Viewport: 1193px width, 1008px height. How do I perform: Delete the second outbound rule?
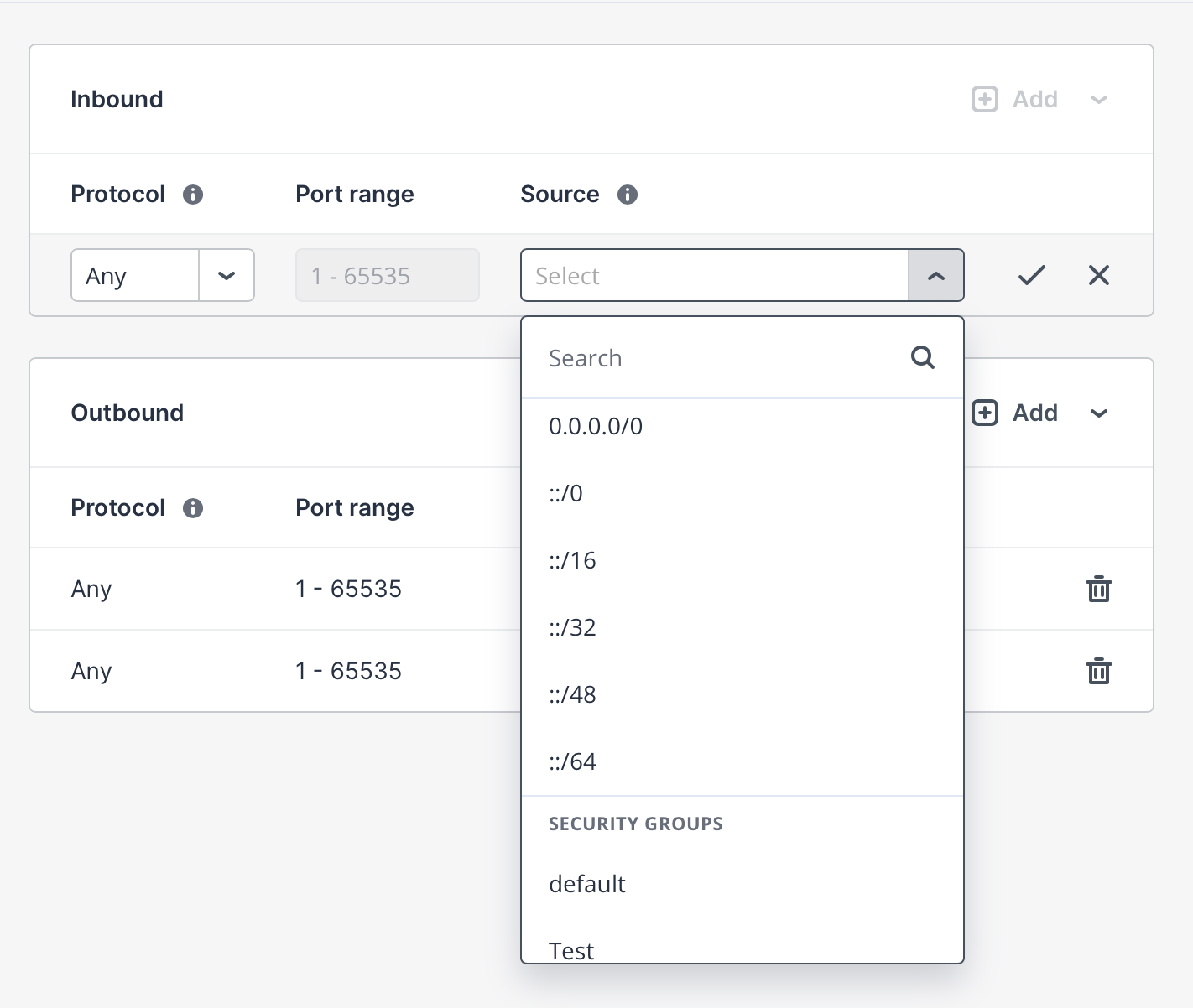[1098, 672]
